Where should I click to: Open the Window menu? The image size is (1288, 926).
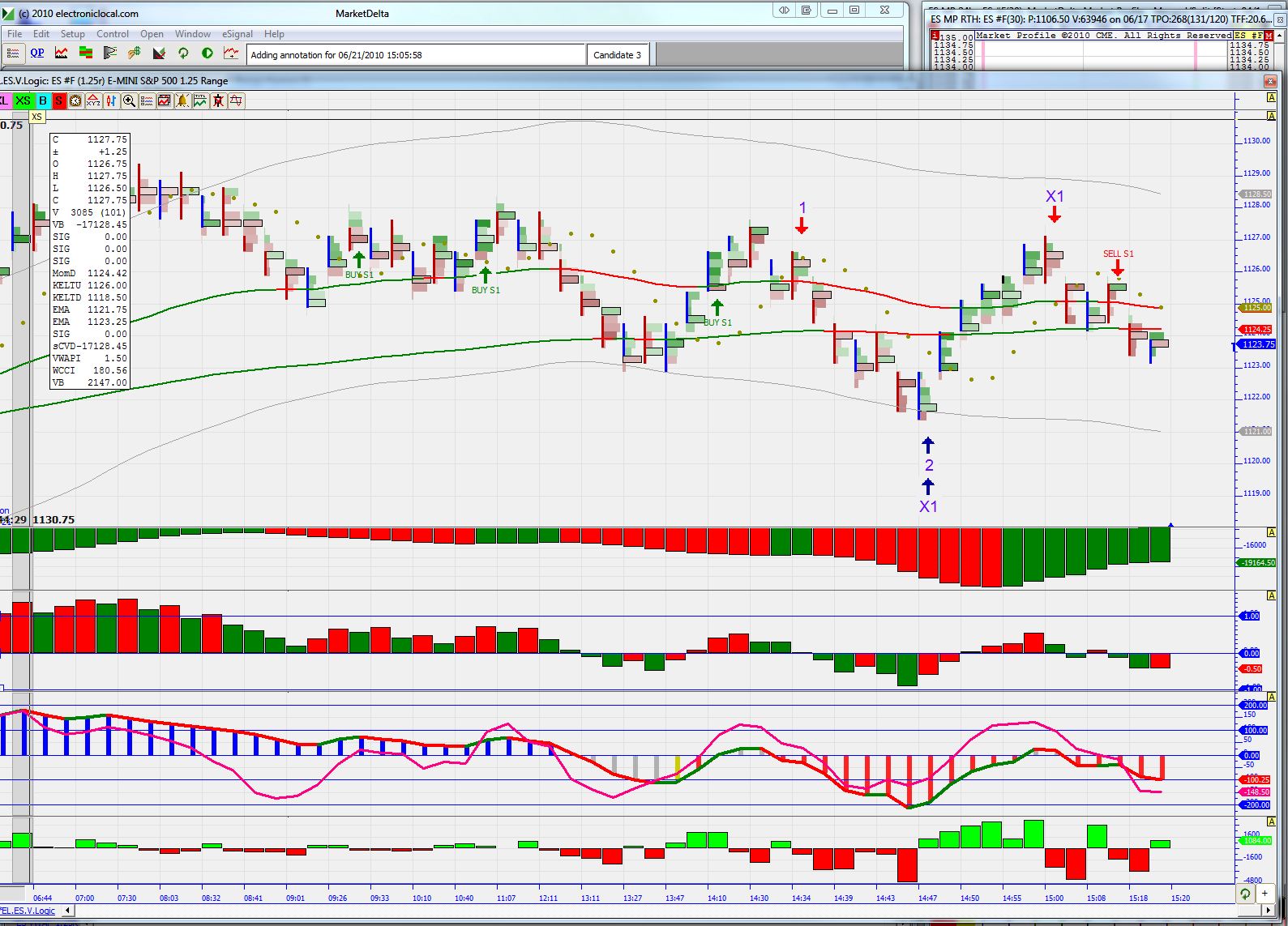pyautogui.click(x=193, y=34)
